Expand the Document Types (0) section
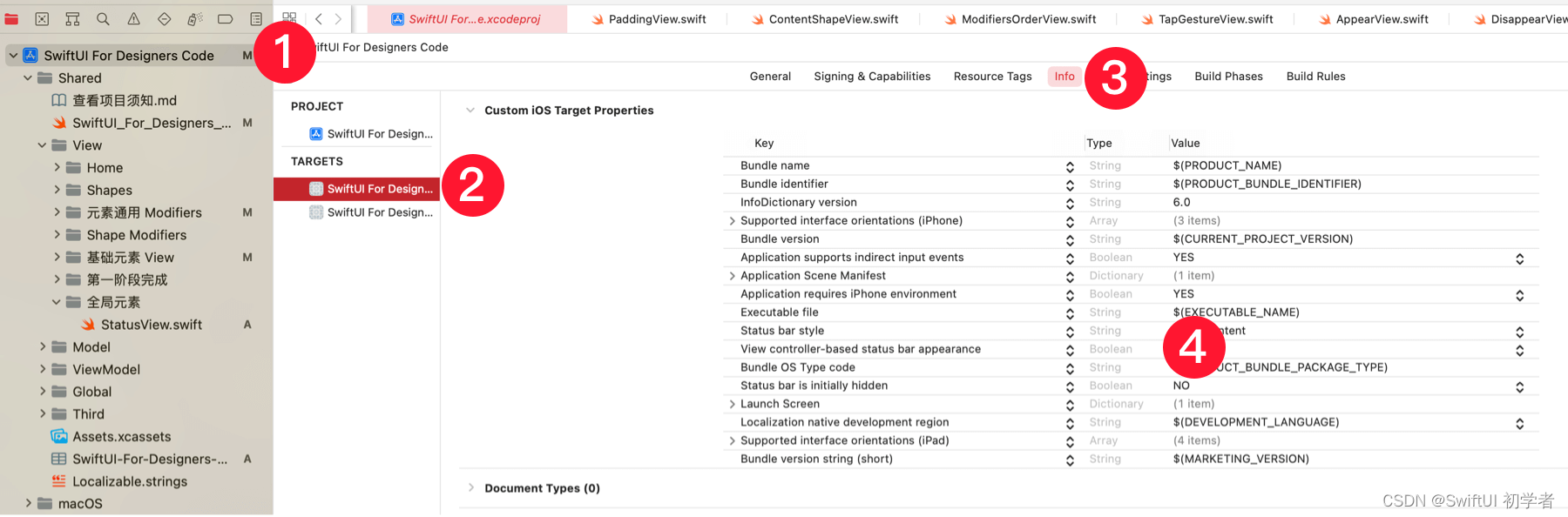The width and height of the screenshot is (1568, 517). [470, 487]
